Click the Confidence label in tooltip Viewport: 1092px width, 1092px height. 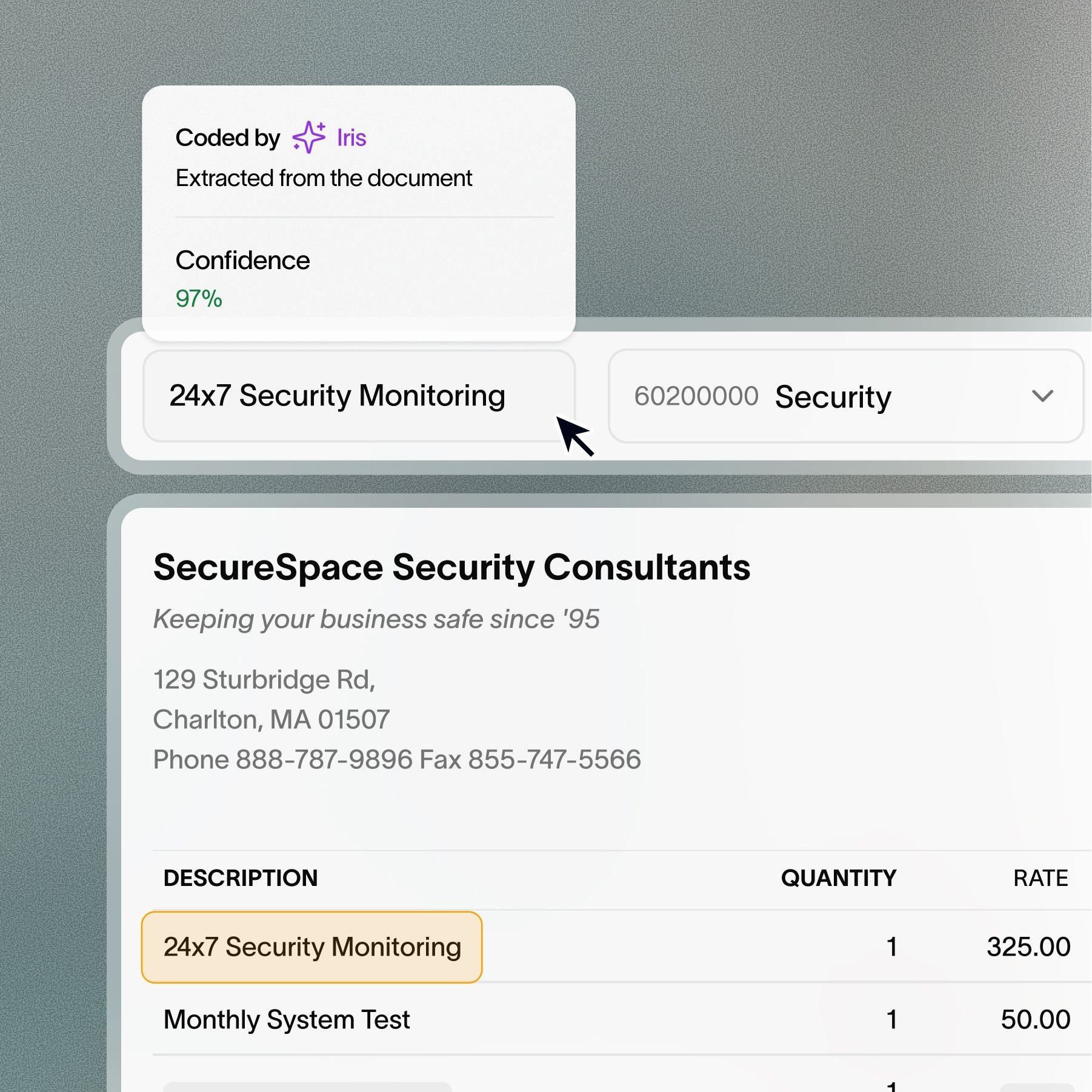(x=242, y=261)
